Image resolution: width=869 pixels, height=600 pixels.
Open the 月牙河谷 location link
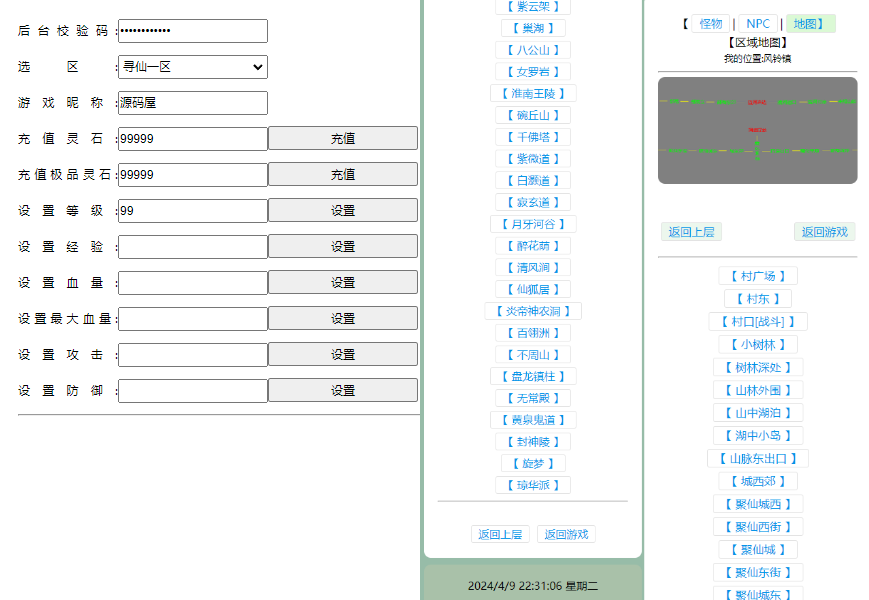coord(533,224)
